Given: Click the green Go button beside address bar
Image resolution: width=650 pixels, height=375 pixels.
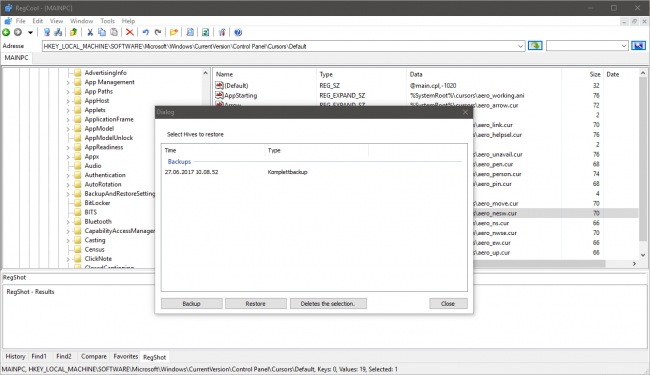Looking at the screenshot, I should (535, 46).
